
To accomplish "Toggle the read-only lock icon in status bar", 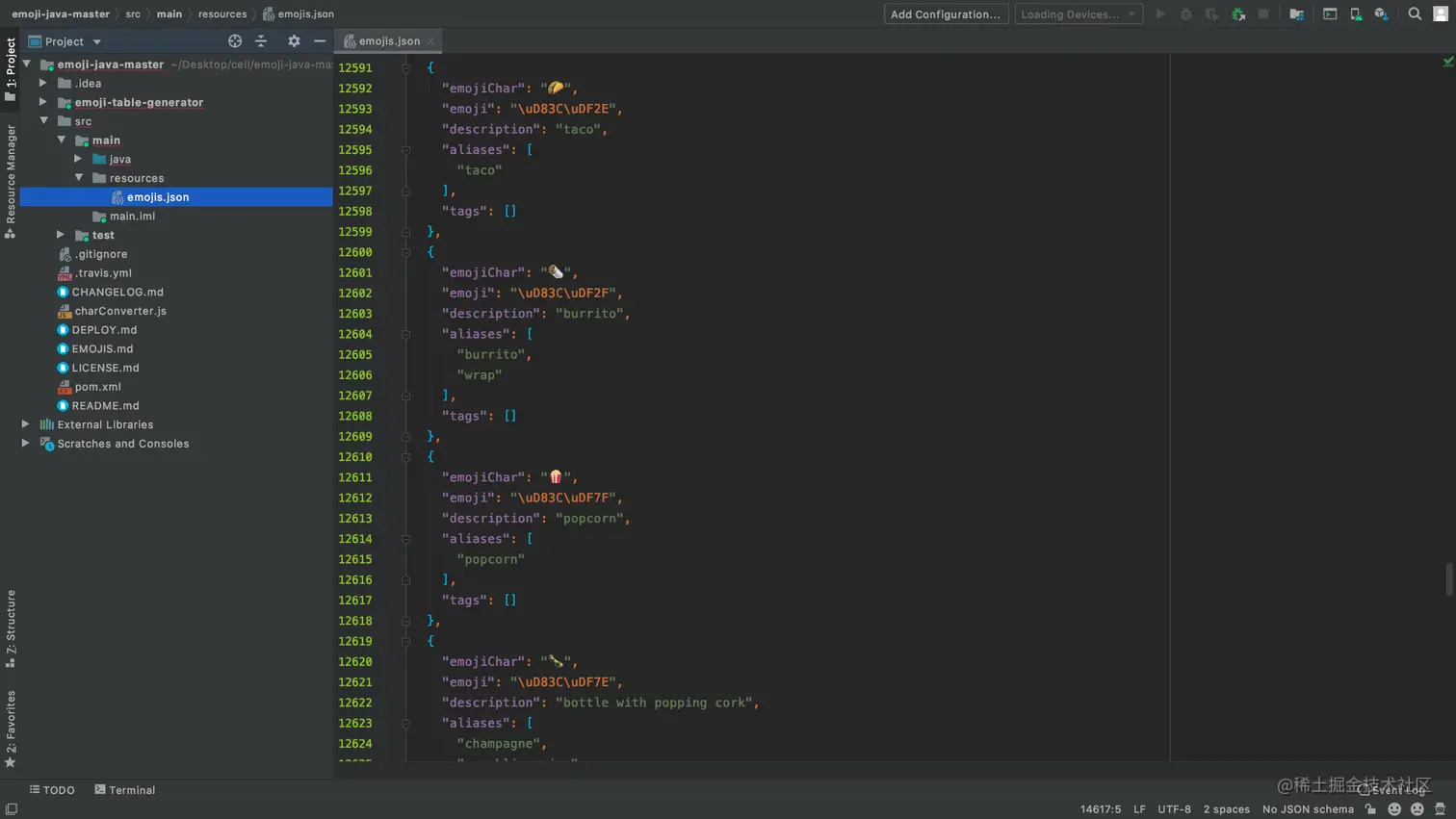I will (x=1370, y=809).
